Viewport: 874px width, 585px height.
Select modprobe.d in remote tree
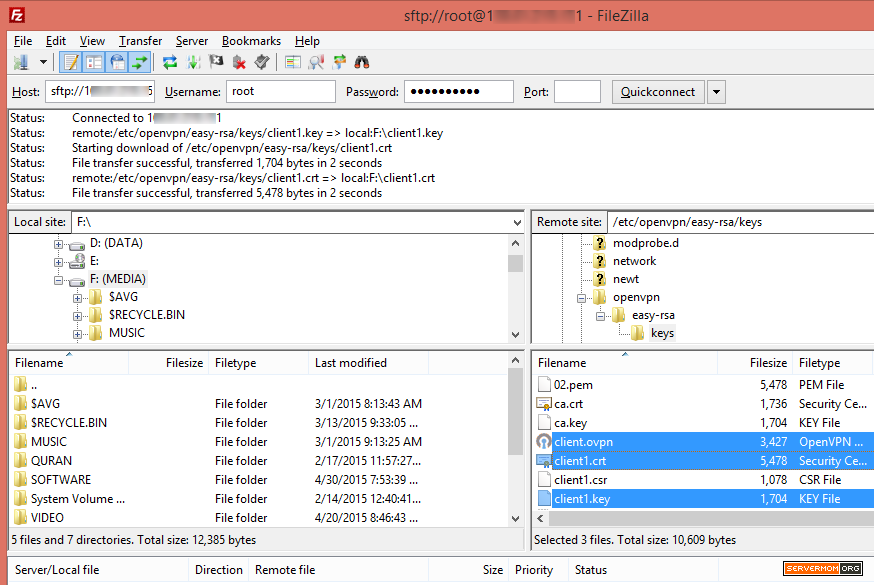point(645,243)
